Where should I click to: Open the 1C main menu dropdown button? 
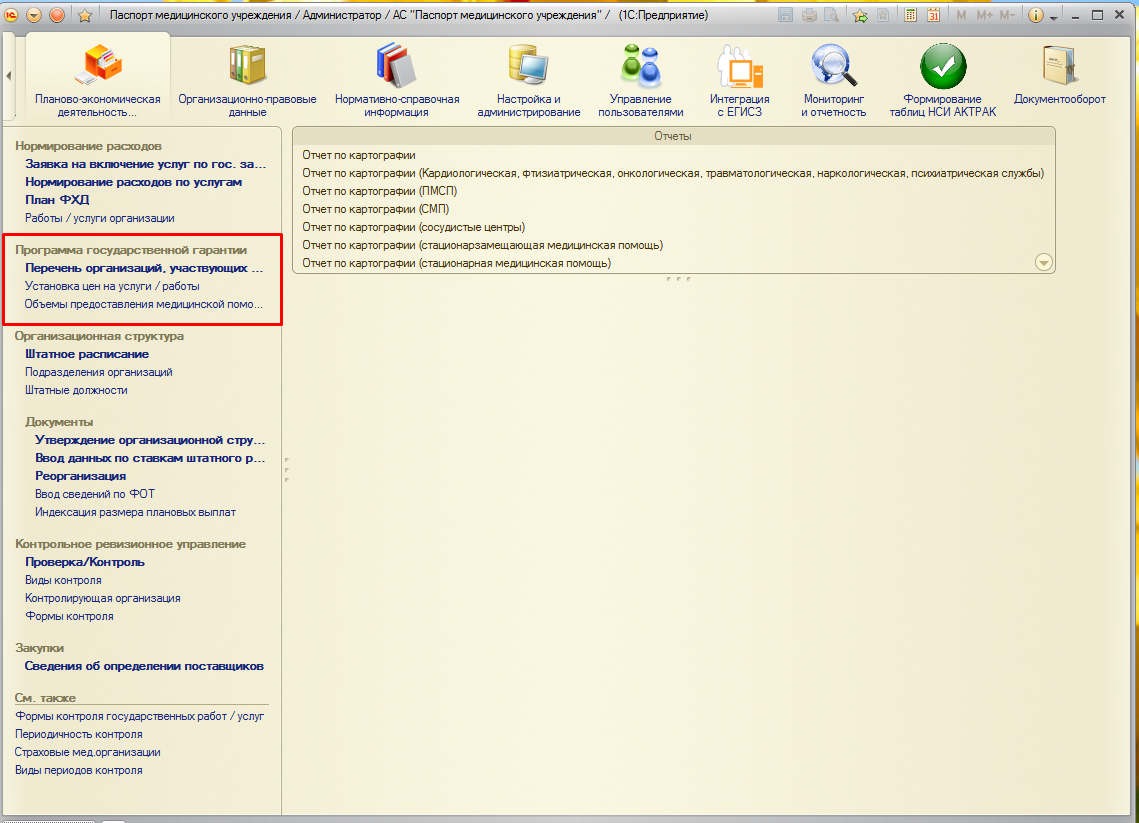[34, 15]
